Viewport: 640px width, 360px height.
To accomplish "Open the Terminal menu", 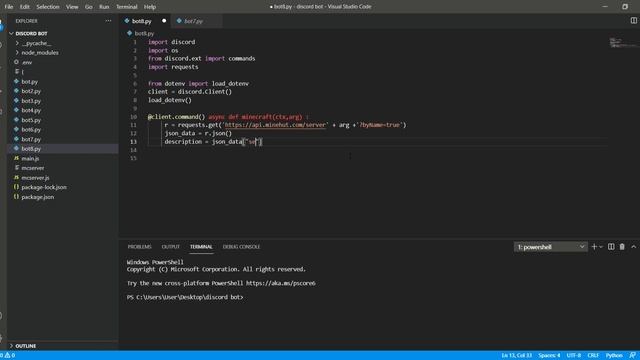I will tap(127, 7).
